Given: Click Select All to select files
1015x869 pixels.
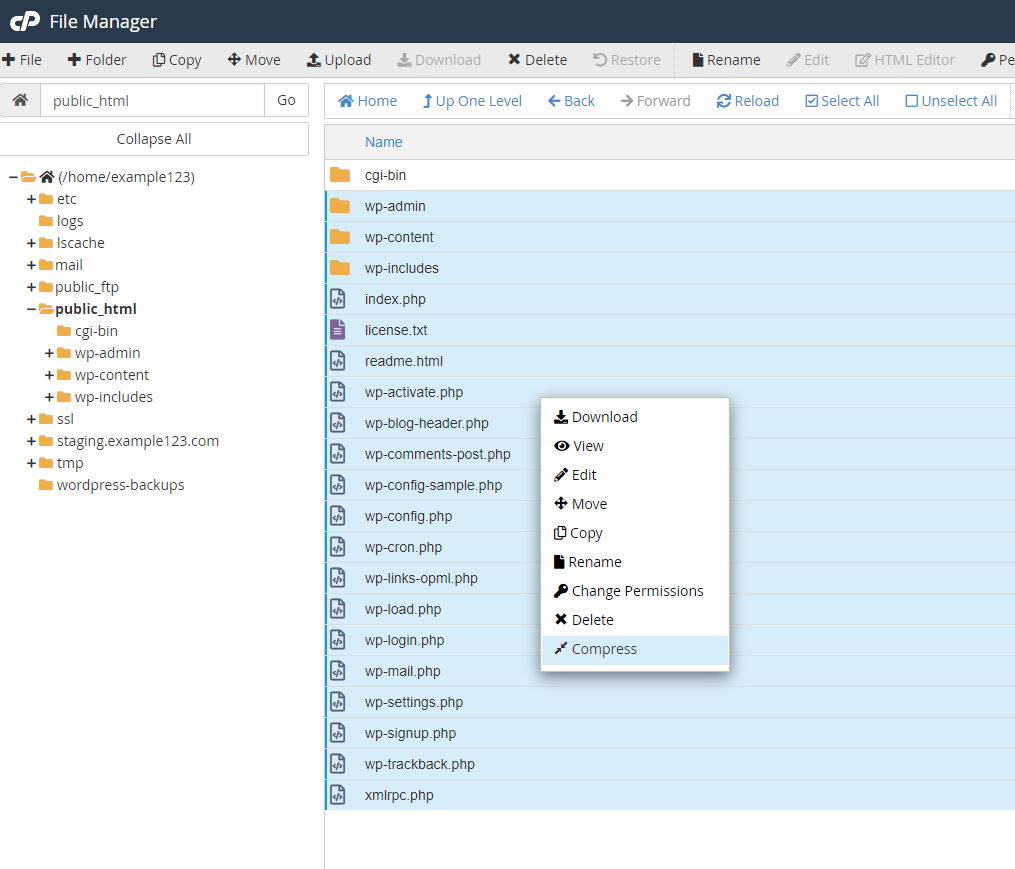Looking at the screenshot, I should (841, 100).
